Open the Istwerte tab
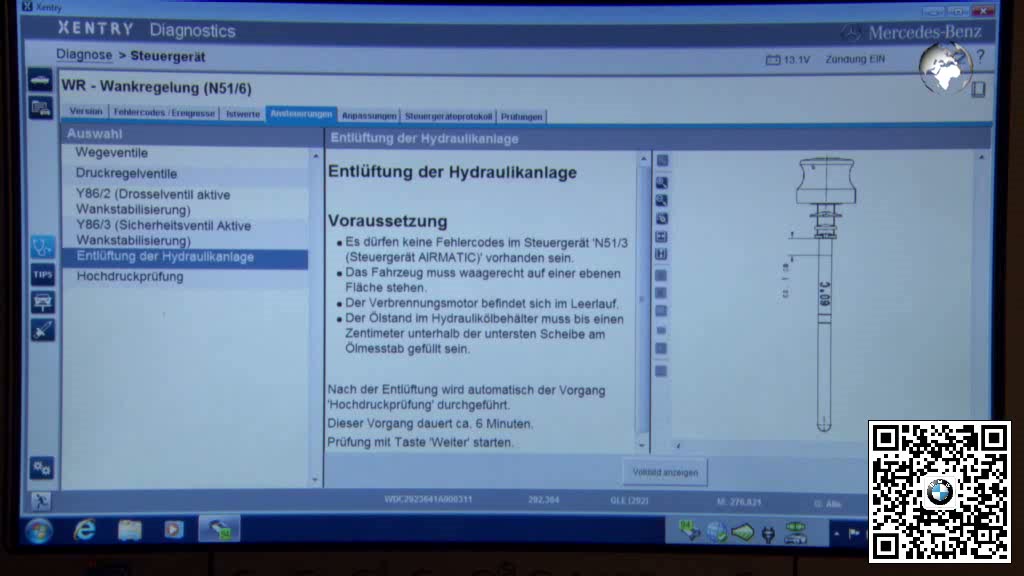1024x576 pixels. point(243,114)
